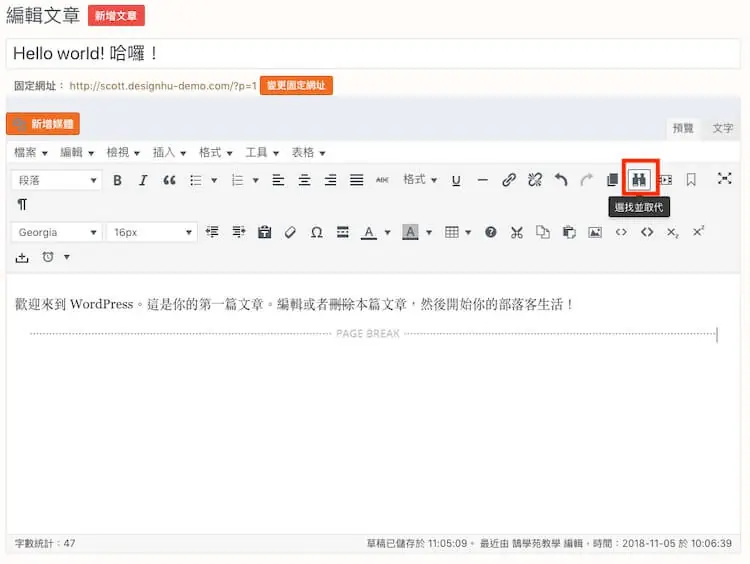Open the bold source code icon
Image resolution: width=750 pixels, height=564 pixels.
(647, 232)
